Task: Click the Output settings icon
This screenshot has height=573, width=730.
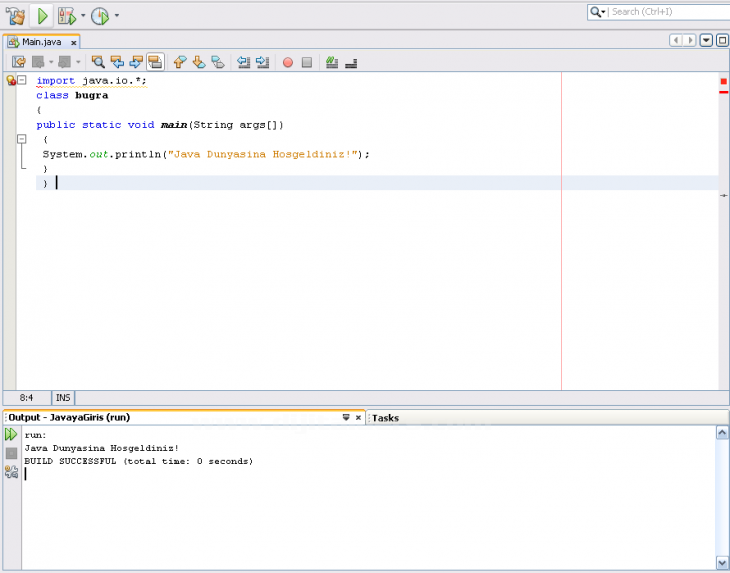Action: (11, 472)
